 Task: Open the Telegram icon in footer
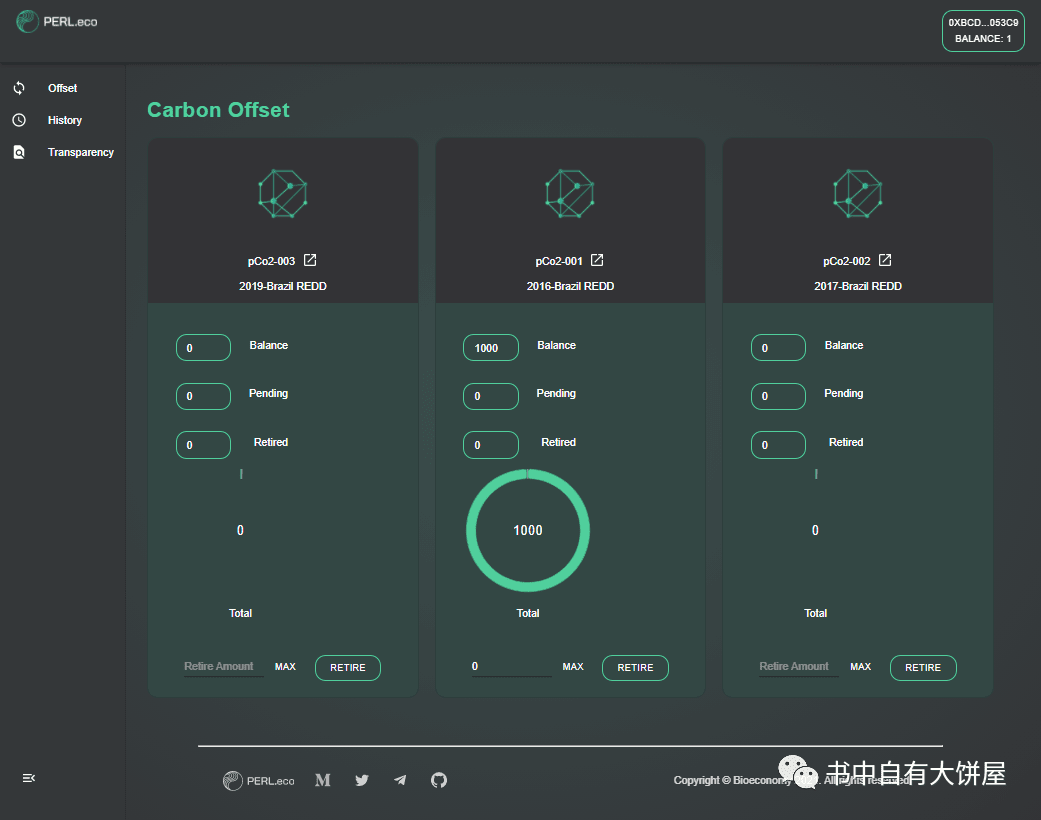pos(400,780)
